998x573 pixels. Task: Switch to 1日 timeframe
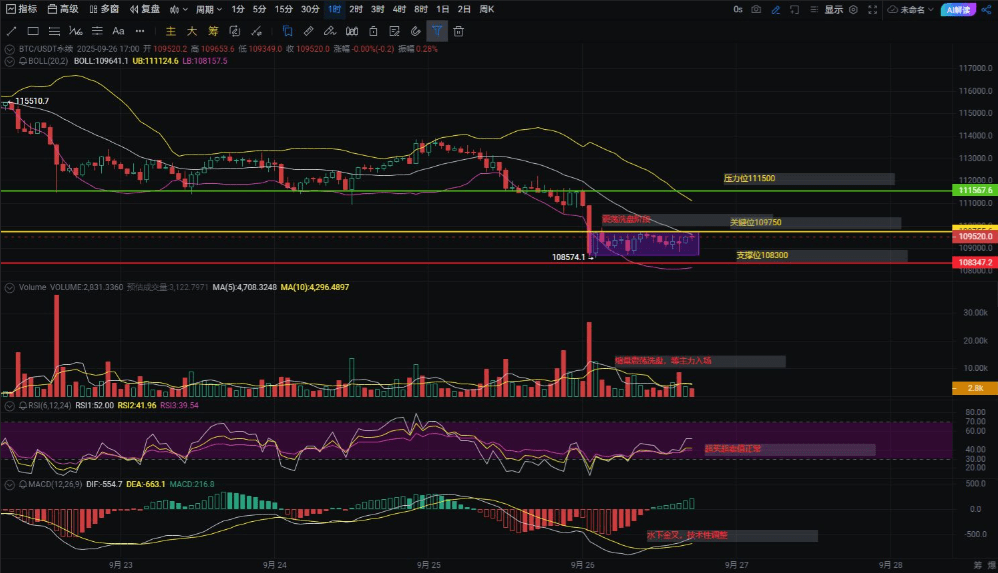[x=443, y=9]
